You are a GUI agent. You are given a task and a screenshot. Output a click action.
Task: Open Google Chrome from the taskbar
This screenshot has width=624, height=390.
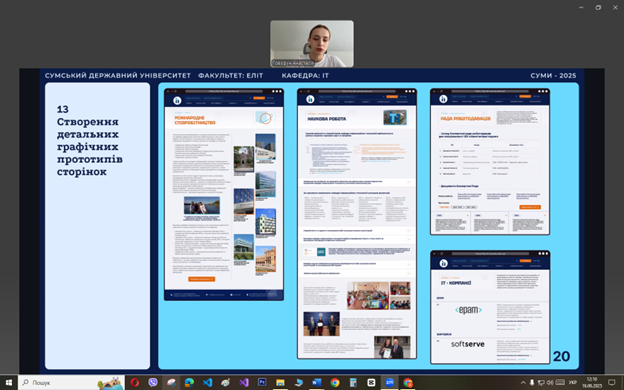click(x=335, y=383)
